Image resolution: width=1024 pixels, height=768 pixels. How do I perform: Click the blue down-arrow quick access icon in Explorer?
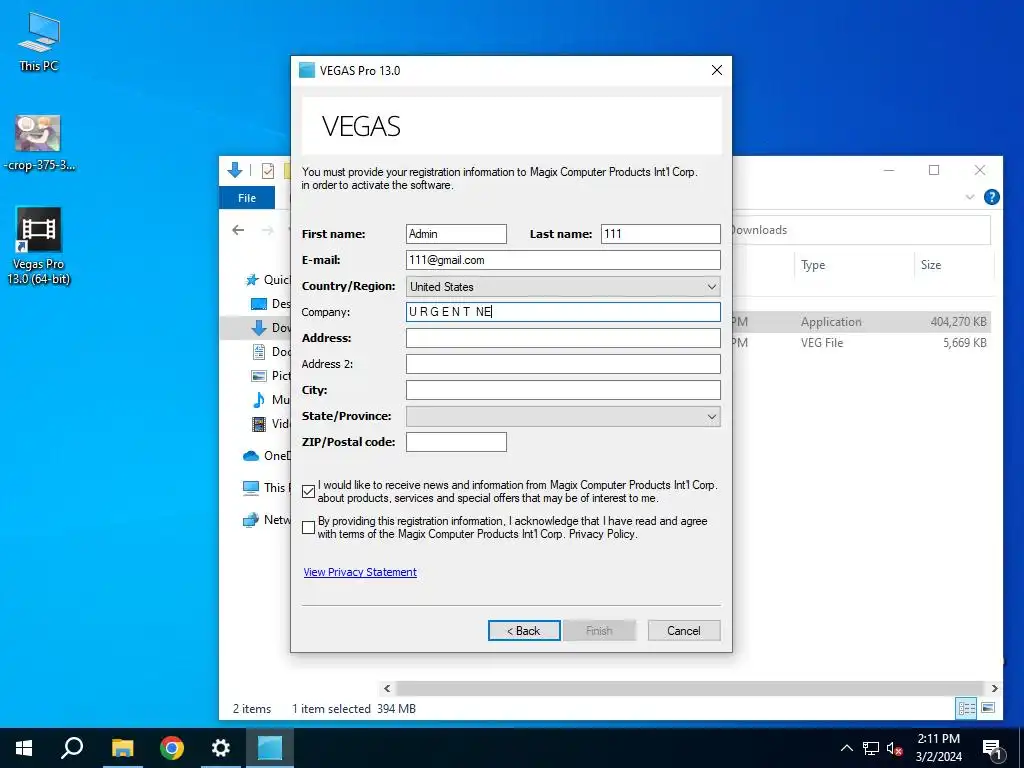click(x=234, y=170)
